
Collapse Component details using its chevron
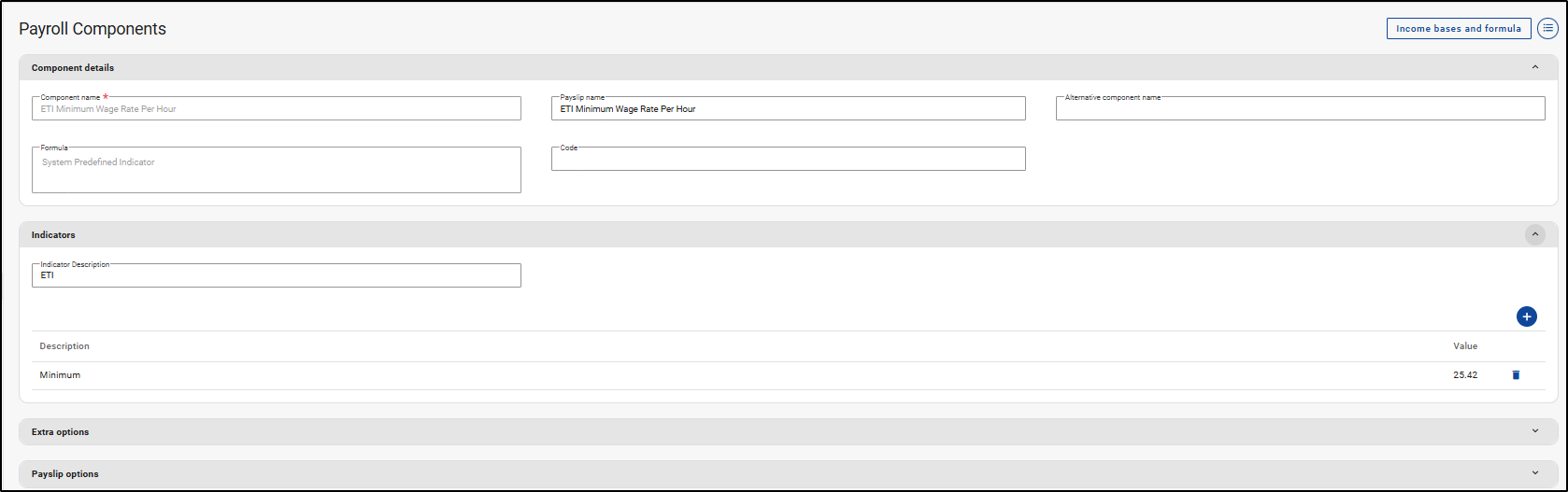(x=1534, y=67)
